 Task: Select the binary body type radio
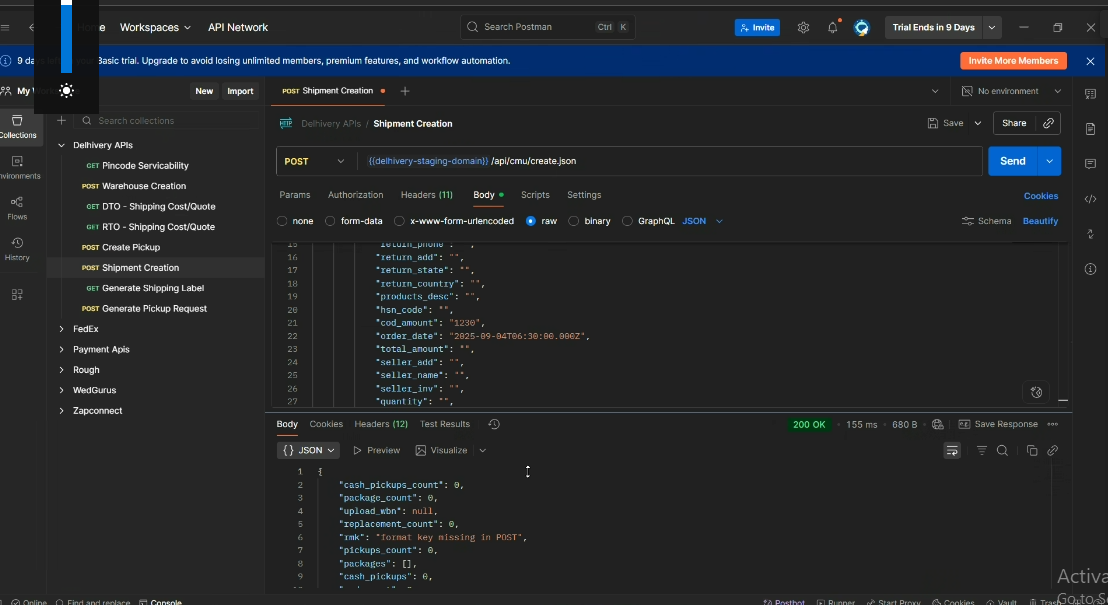[575, 221]
